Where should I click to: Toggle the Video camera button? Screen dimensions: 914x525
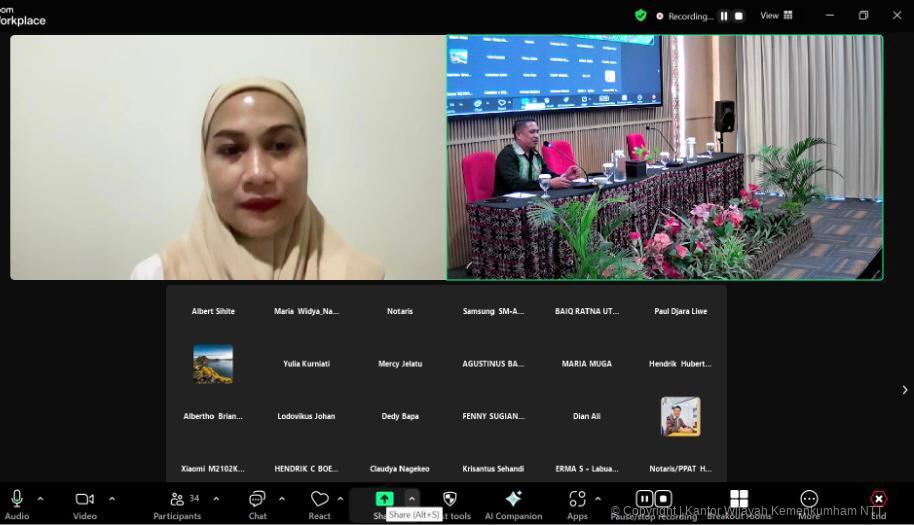[x=85, y=499]
